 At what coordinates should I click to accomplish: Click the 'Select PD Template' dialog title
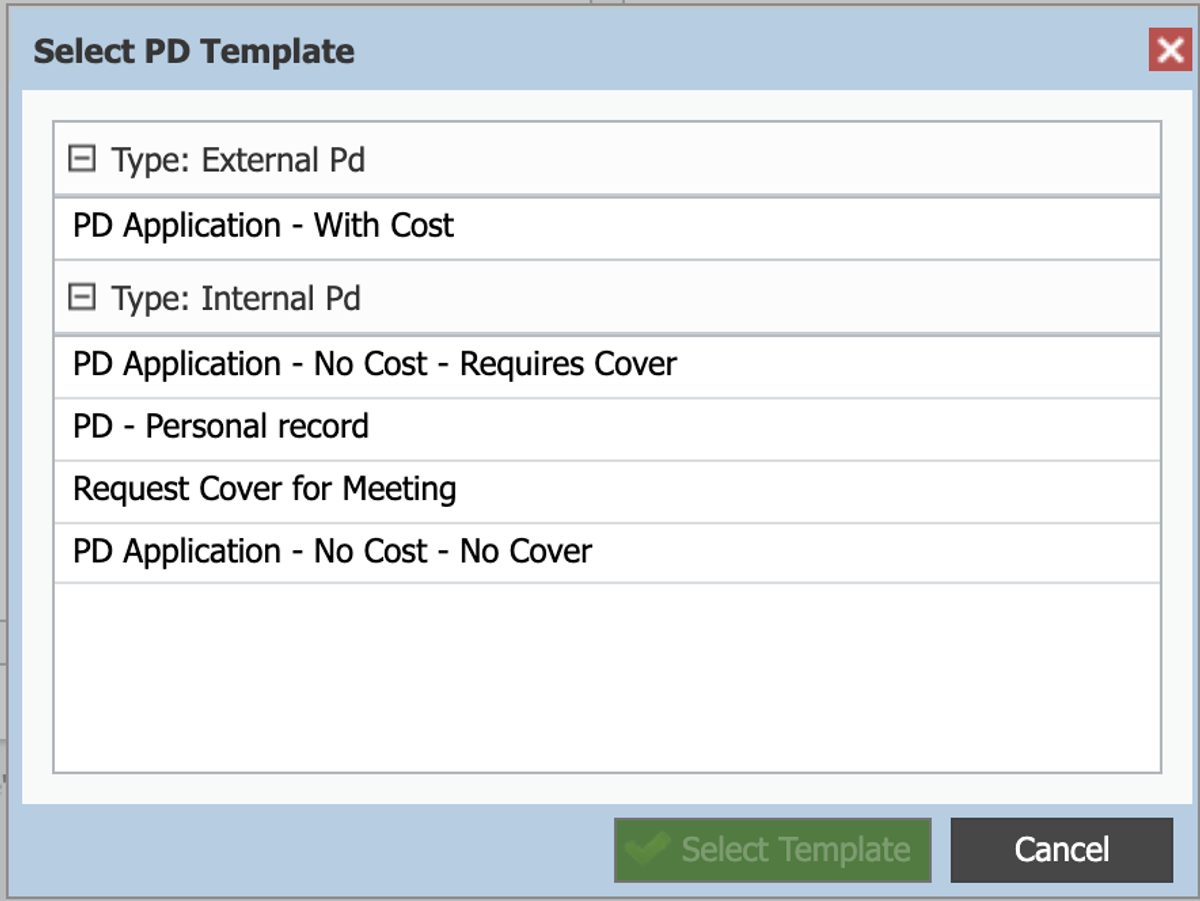[x=194, y=51]
